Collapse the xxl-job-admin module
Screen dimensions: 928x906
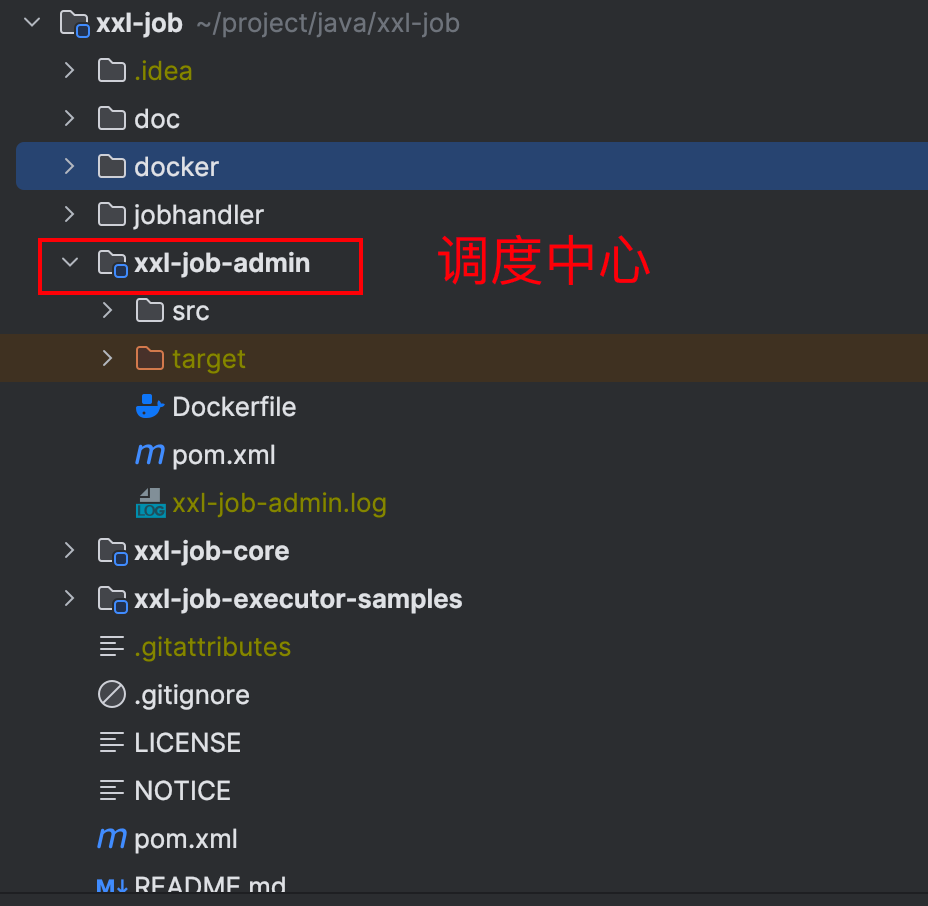pos(68,263)
